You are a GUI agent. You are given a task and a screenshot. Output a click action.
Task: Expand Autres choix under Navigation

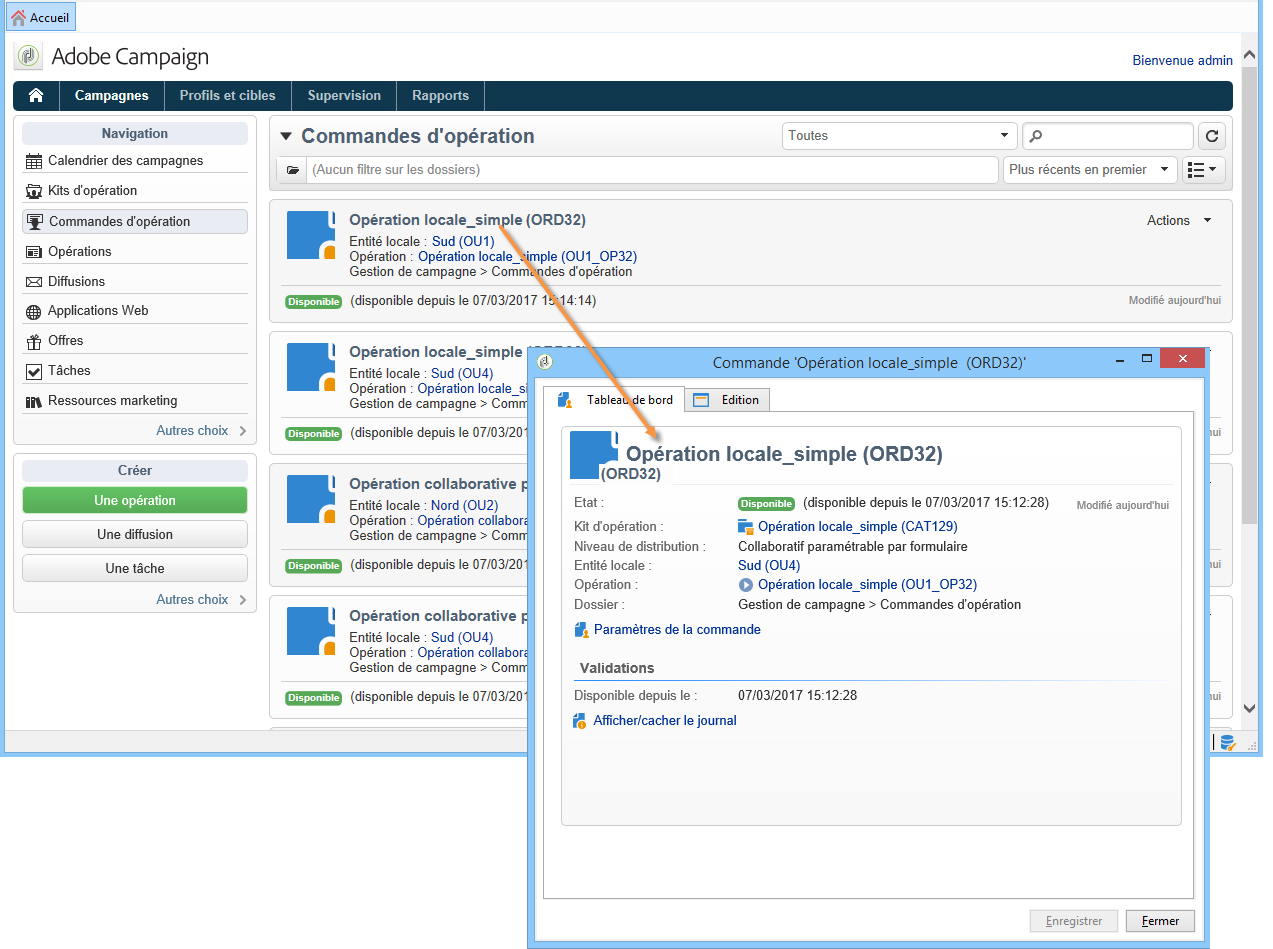point(201,431)
